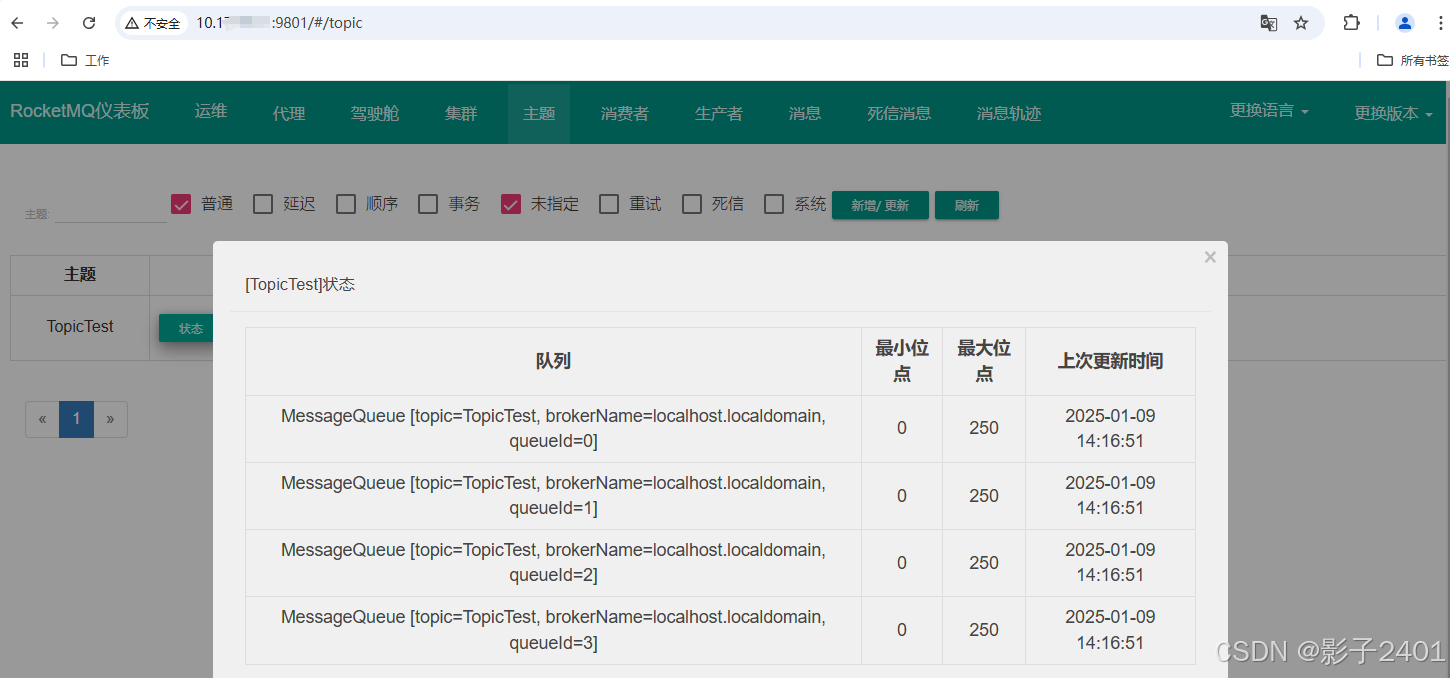This screenshot has width=1450, height=678.
Task: Open the browser three-dot menu icon
Action: pos(1438,22)
